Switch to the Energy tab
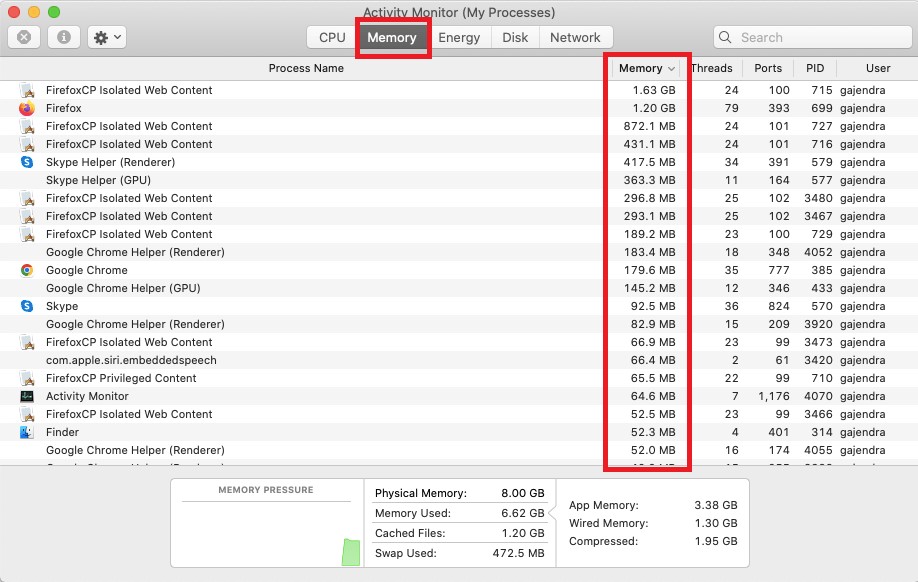918x582 pixels. coord(460,37)
